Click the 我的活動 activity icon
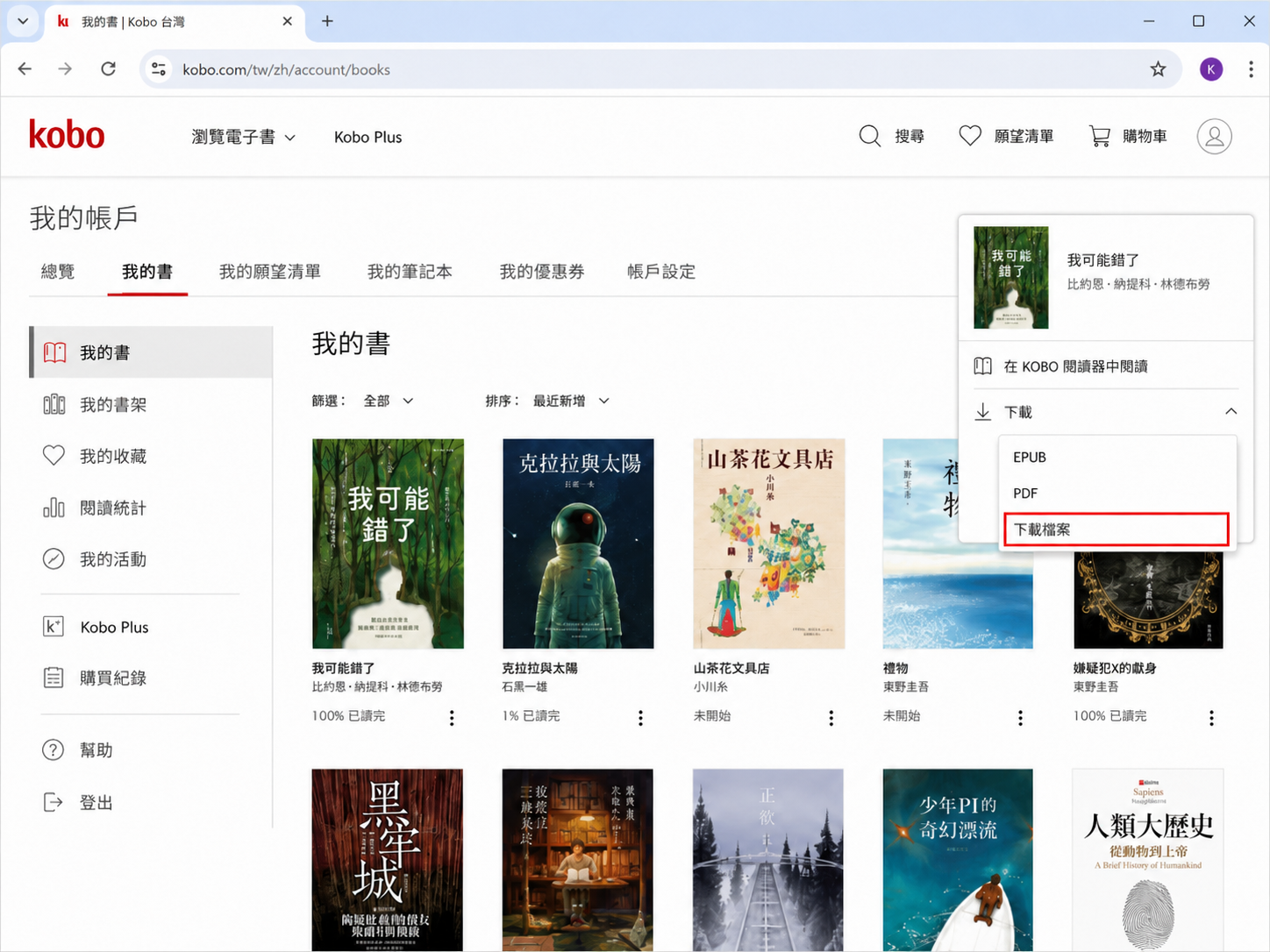This screenshot has width=1270, height=952. 54,559
